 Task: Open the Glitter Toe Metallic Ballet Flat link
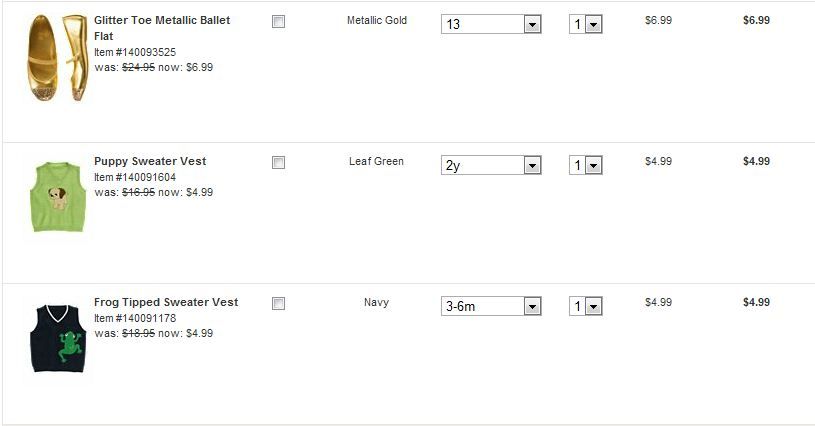pos(161,20)
